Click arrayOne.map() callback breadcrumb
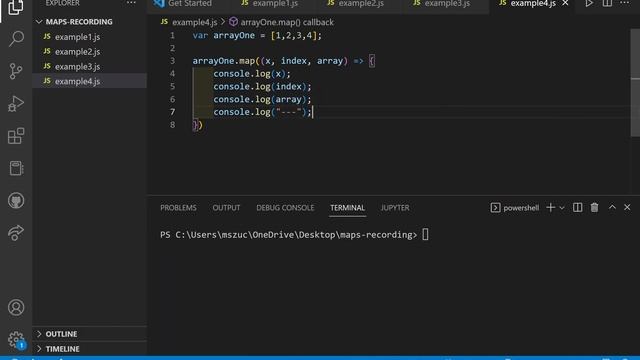The width and height of the screenshot is (640, 360). click(287, 22)
